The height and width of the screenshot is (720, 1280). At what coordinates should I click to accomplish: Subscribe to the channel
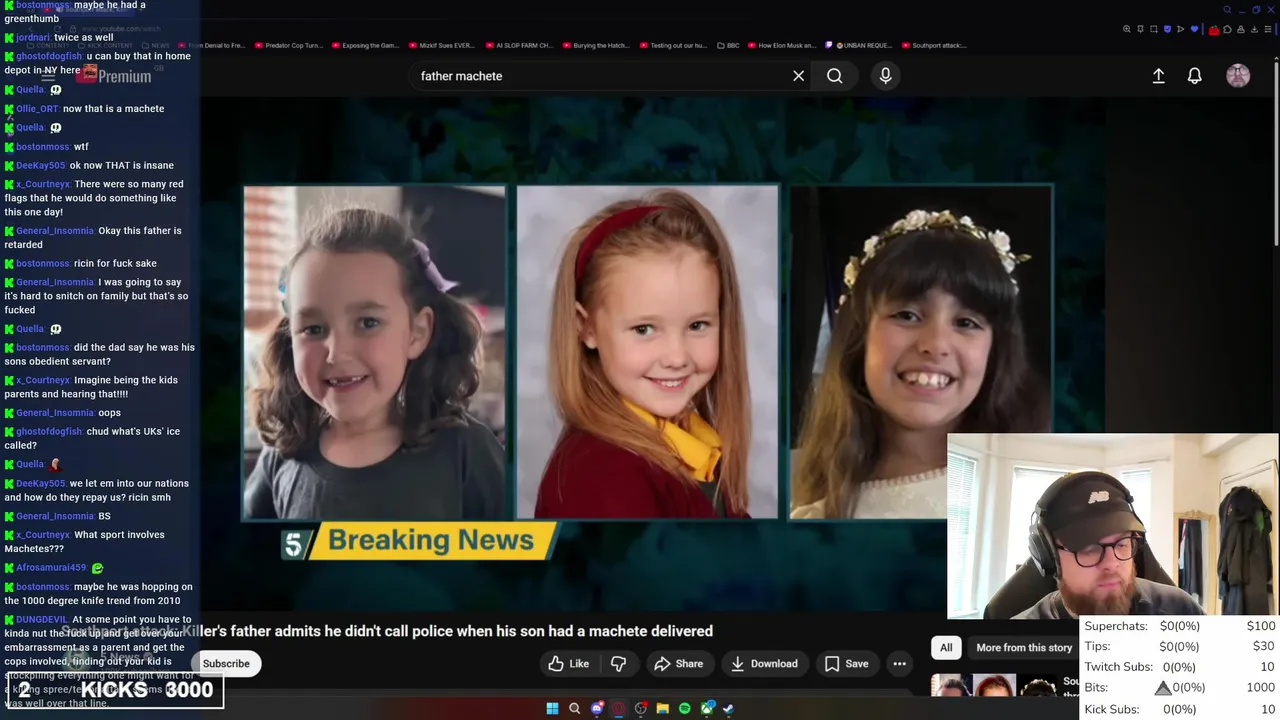226,663
